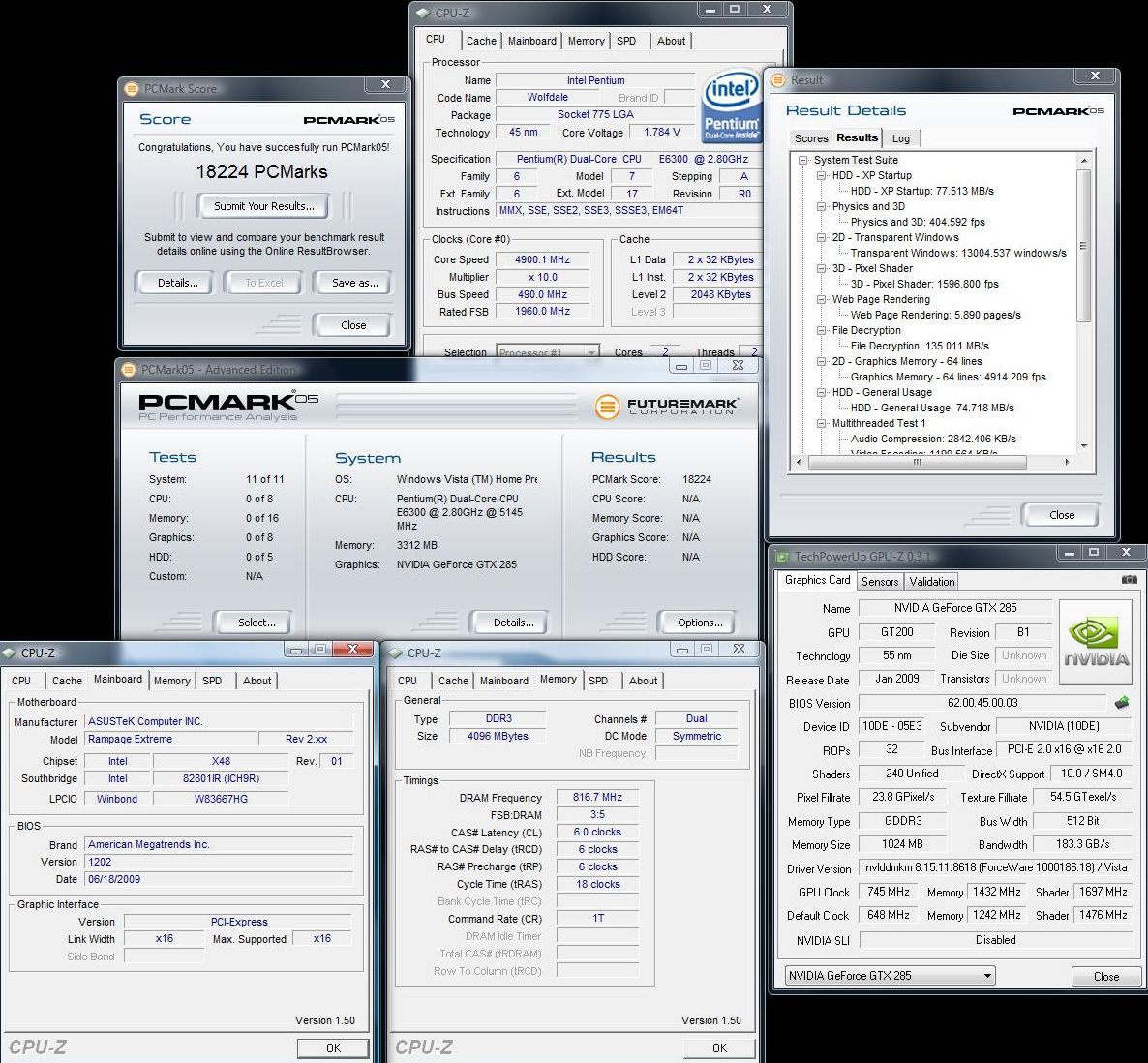Click the '18224 PCMarks' score text
Screen dimensions: 1148x1063
(x=262, y=172)
